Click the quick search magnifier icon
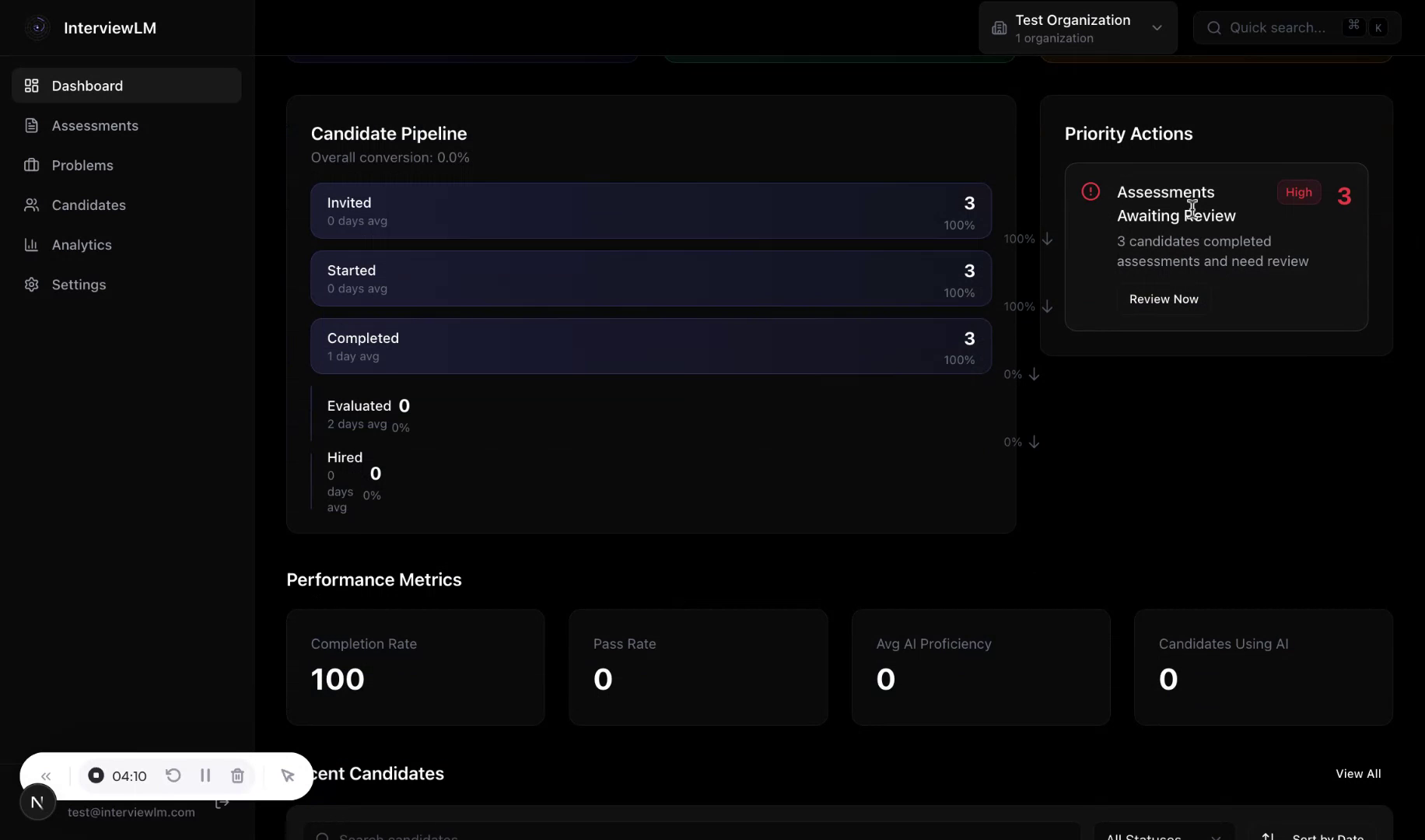 click(x=1214, y=27)
